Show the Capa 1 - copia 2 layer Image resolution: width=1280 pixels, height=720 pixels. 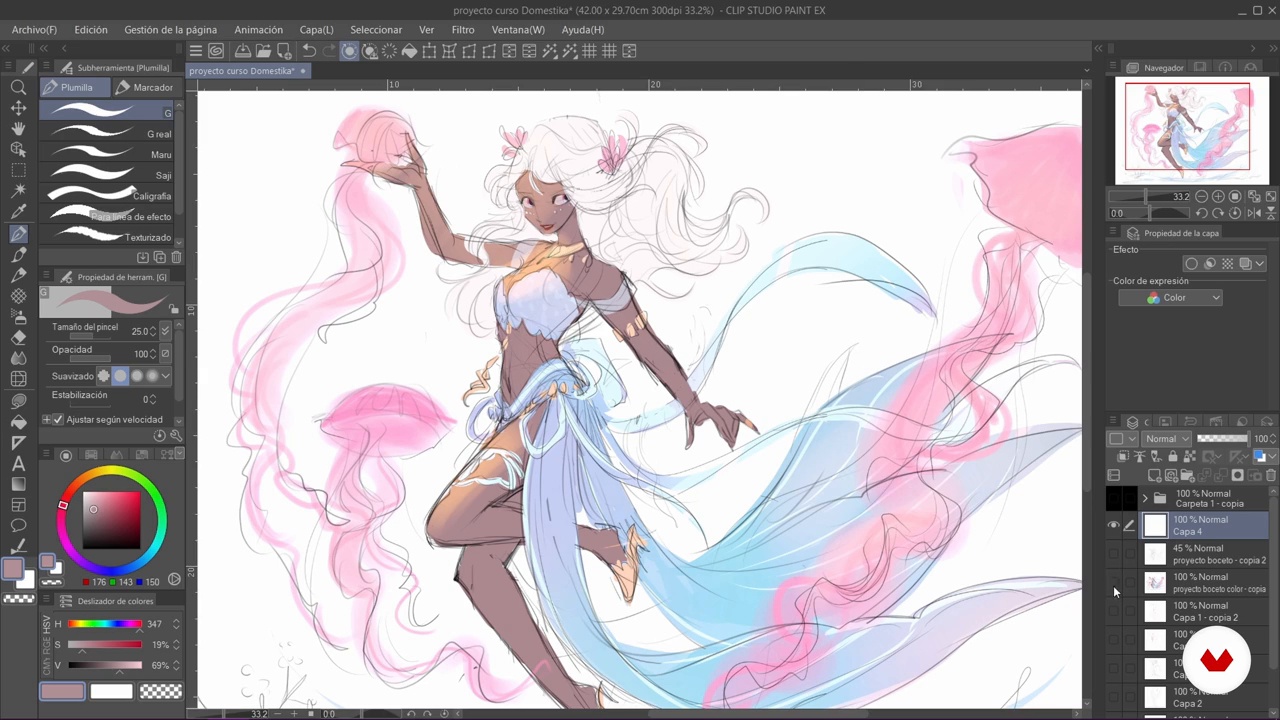[1114, 611]
